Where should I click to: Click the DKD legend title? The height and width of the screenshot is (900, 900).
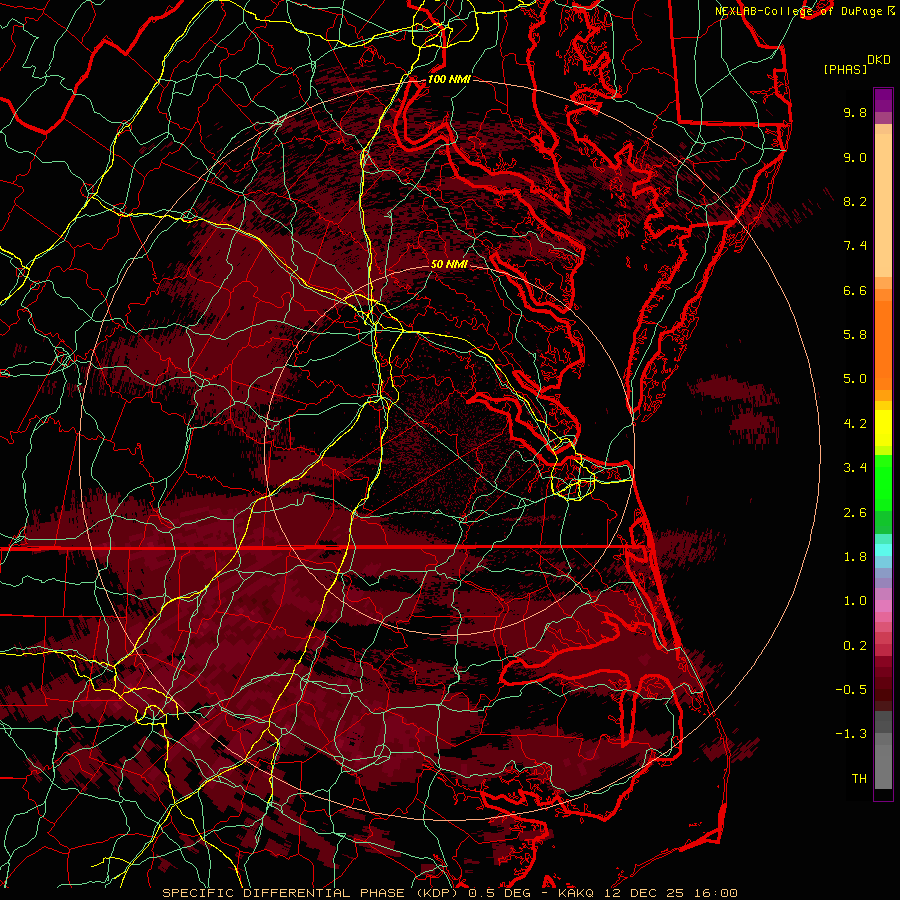(x=879, y=60)
